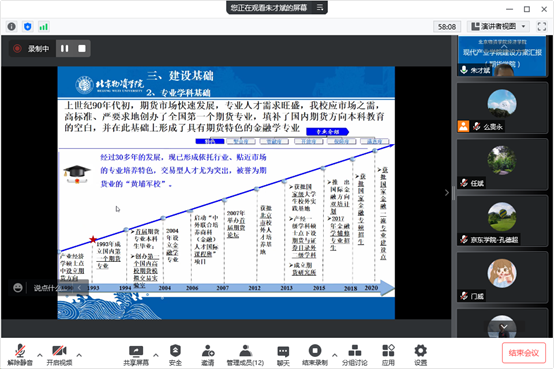
Task: Click year 2007 on slide timeline
Action: (x=223, y=288)
